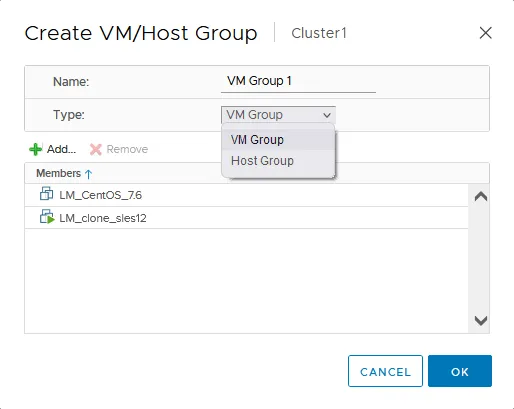
Task: Click the Add... label text
Action: point(61,149)
